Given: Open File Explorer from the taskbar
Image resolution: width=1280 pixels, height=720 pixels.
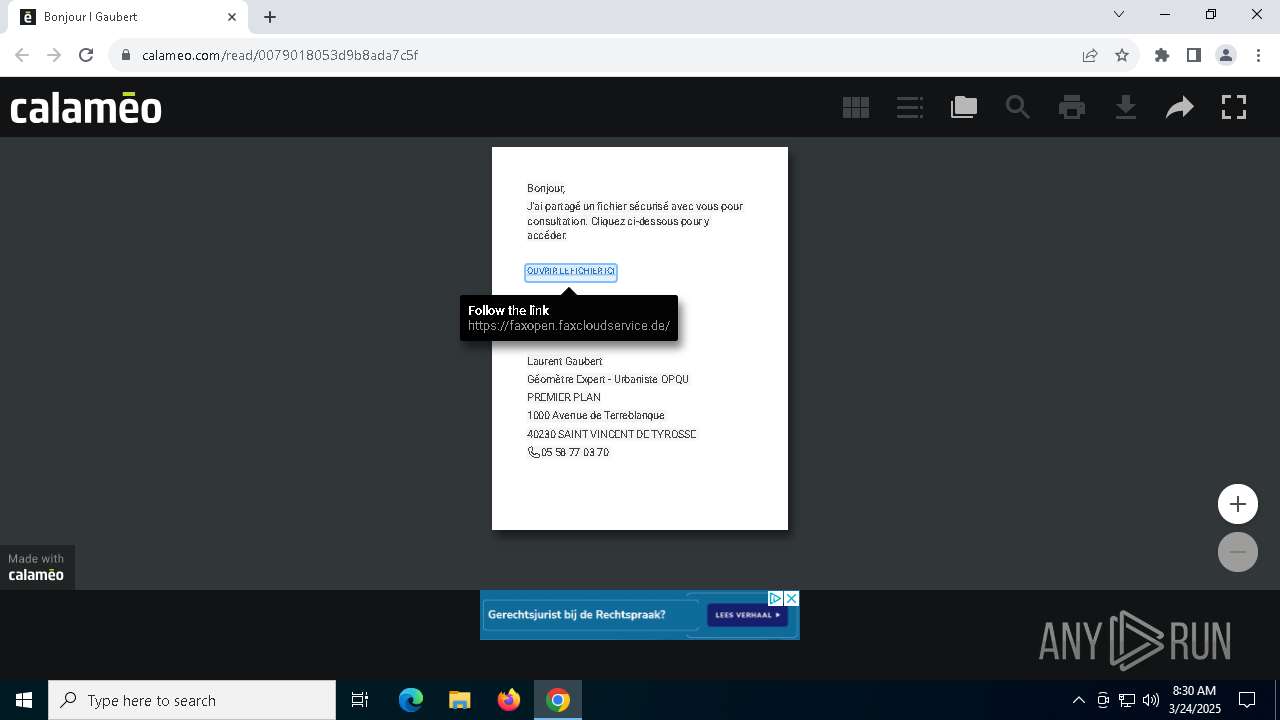Looking at the screenshot, I should [460, 700].
